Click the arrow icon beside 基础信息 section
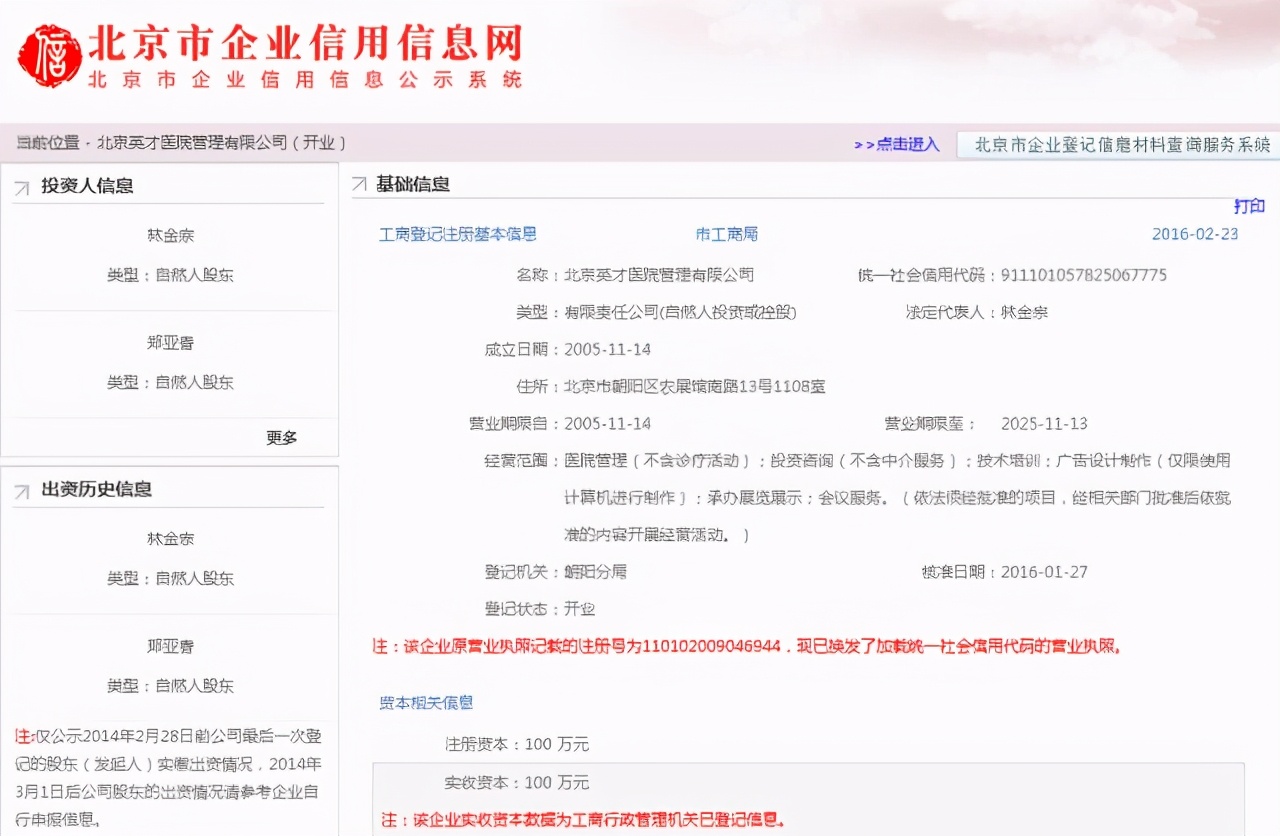 (360, 183)
